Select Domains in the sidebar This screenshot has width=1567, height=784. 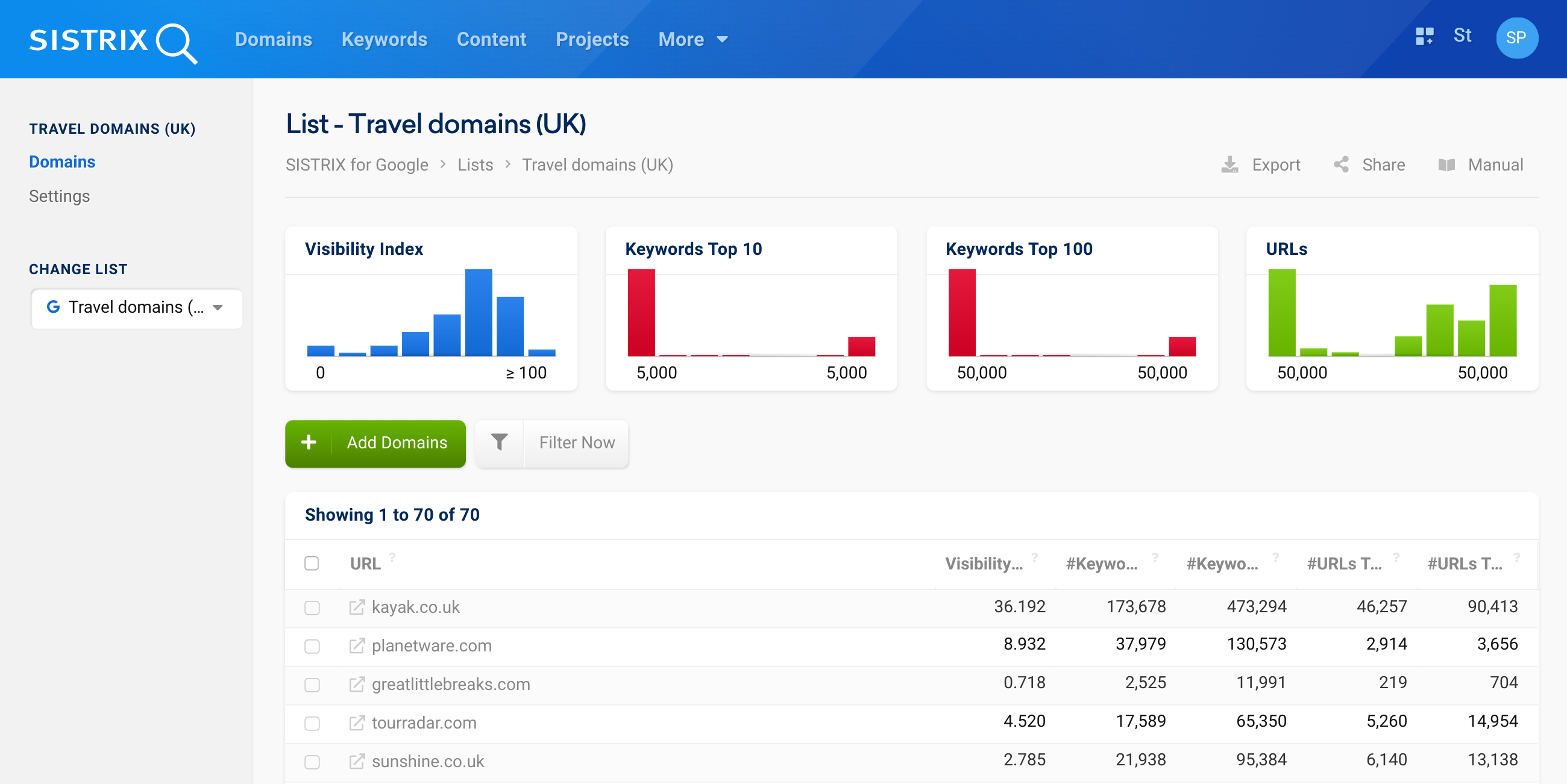[x=62, y=162]
